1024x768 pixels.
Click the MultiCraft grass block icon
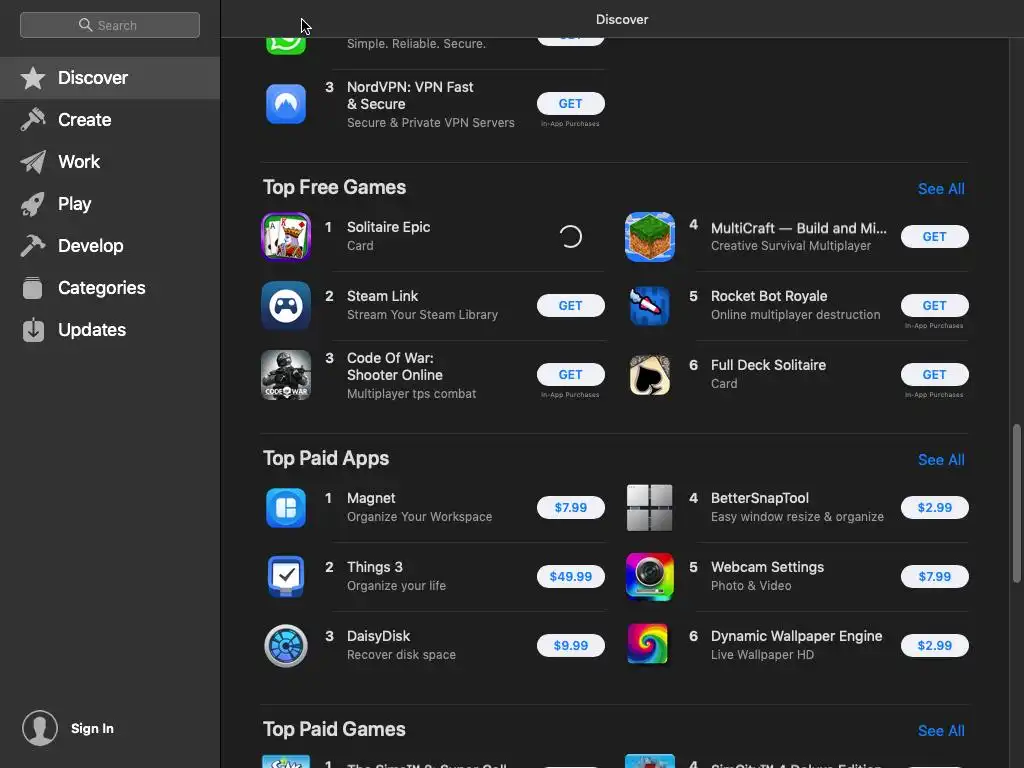(650, 236)
